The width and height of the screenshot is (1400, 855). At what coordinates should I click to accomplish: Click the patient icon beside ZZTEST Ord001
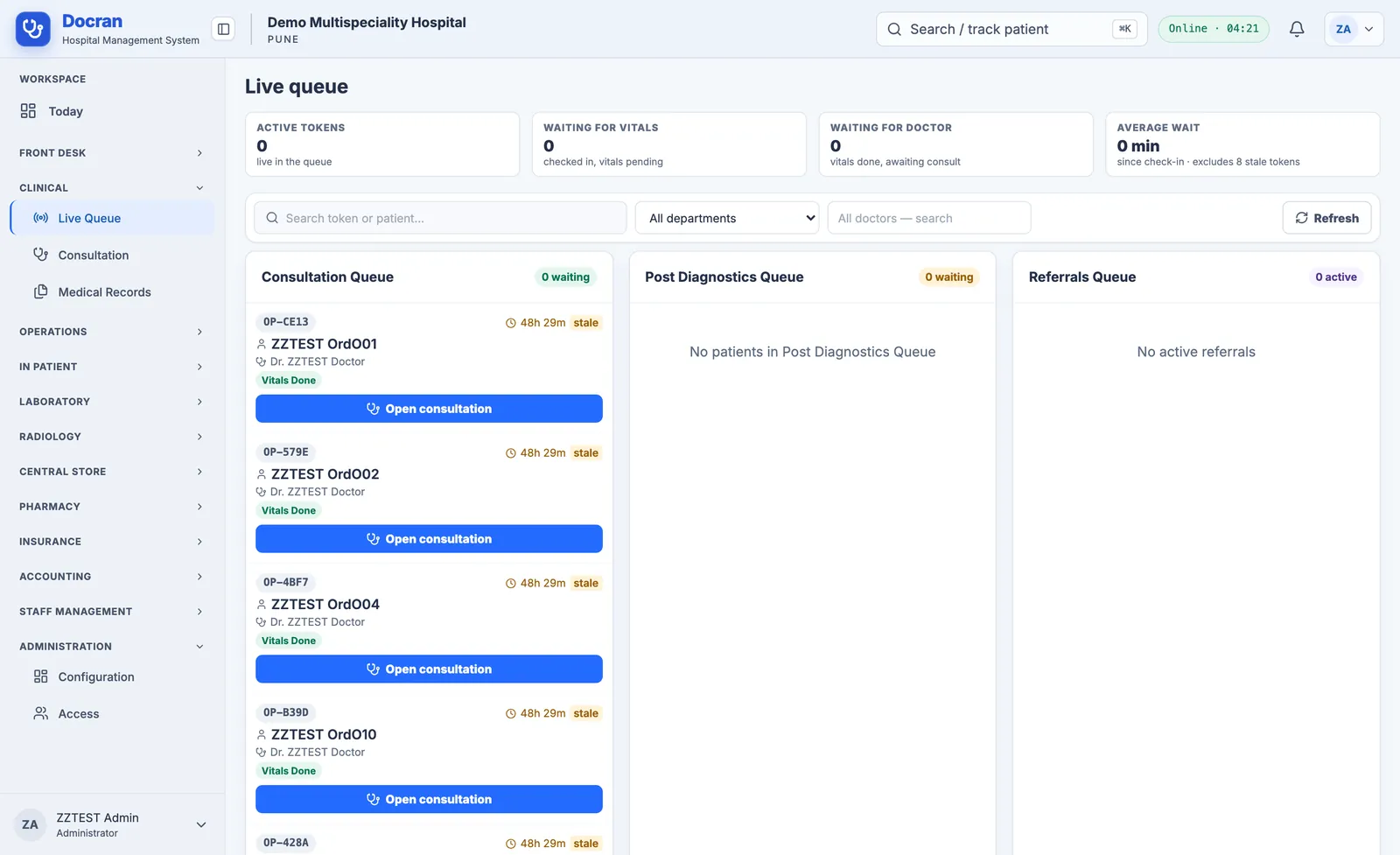261,344
